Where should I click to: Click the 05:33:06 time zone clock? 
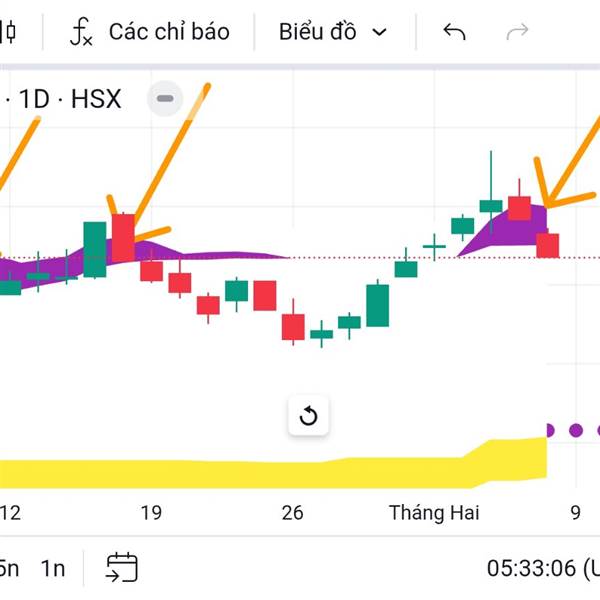(x=543, y=568)
